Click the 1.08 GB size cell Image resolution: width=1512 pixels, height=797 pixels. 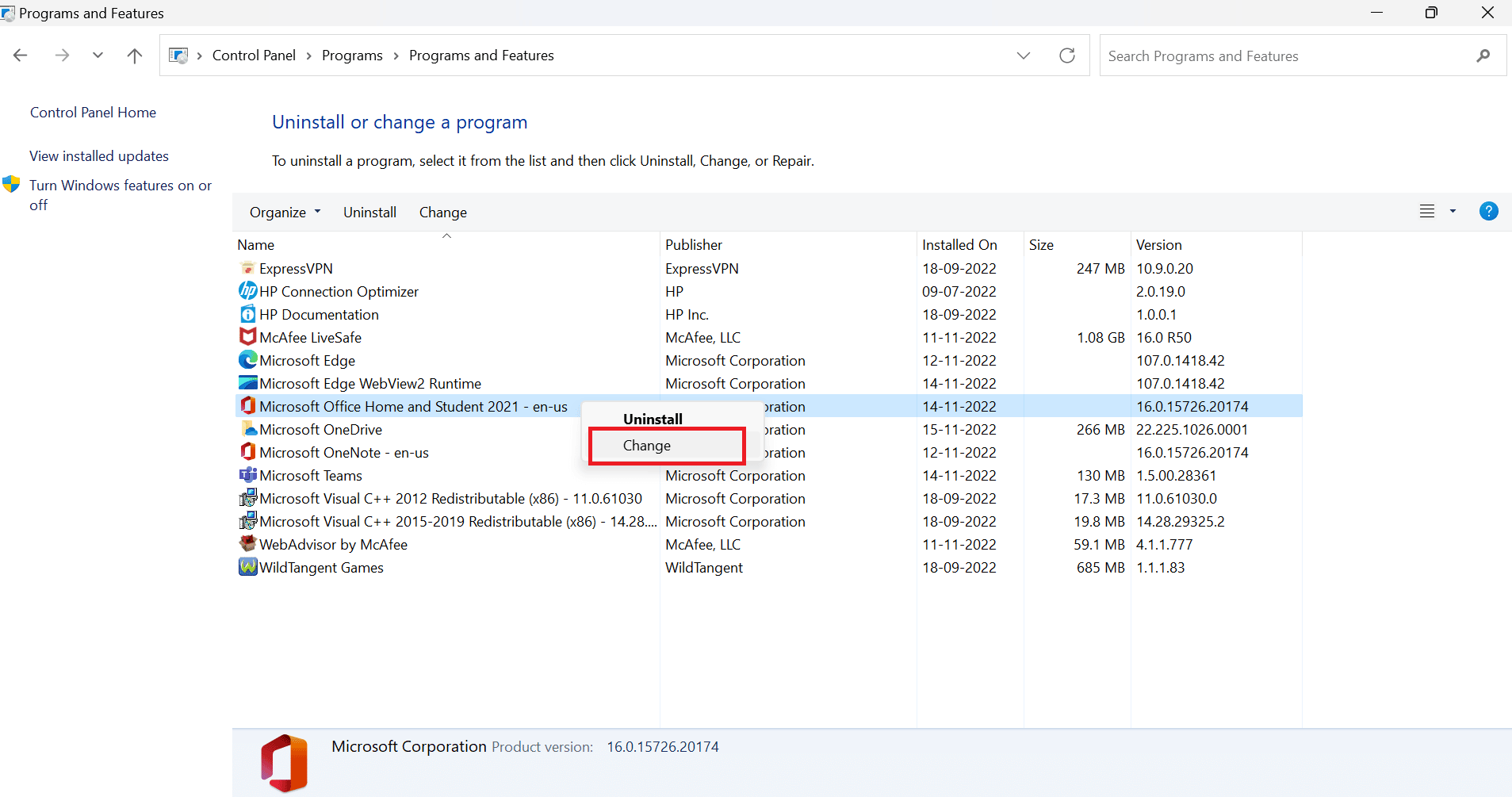[1101, 338]
